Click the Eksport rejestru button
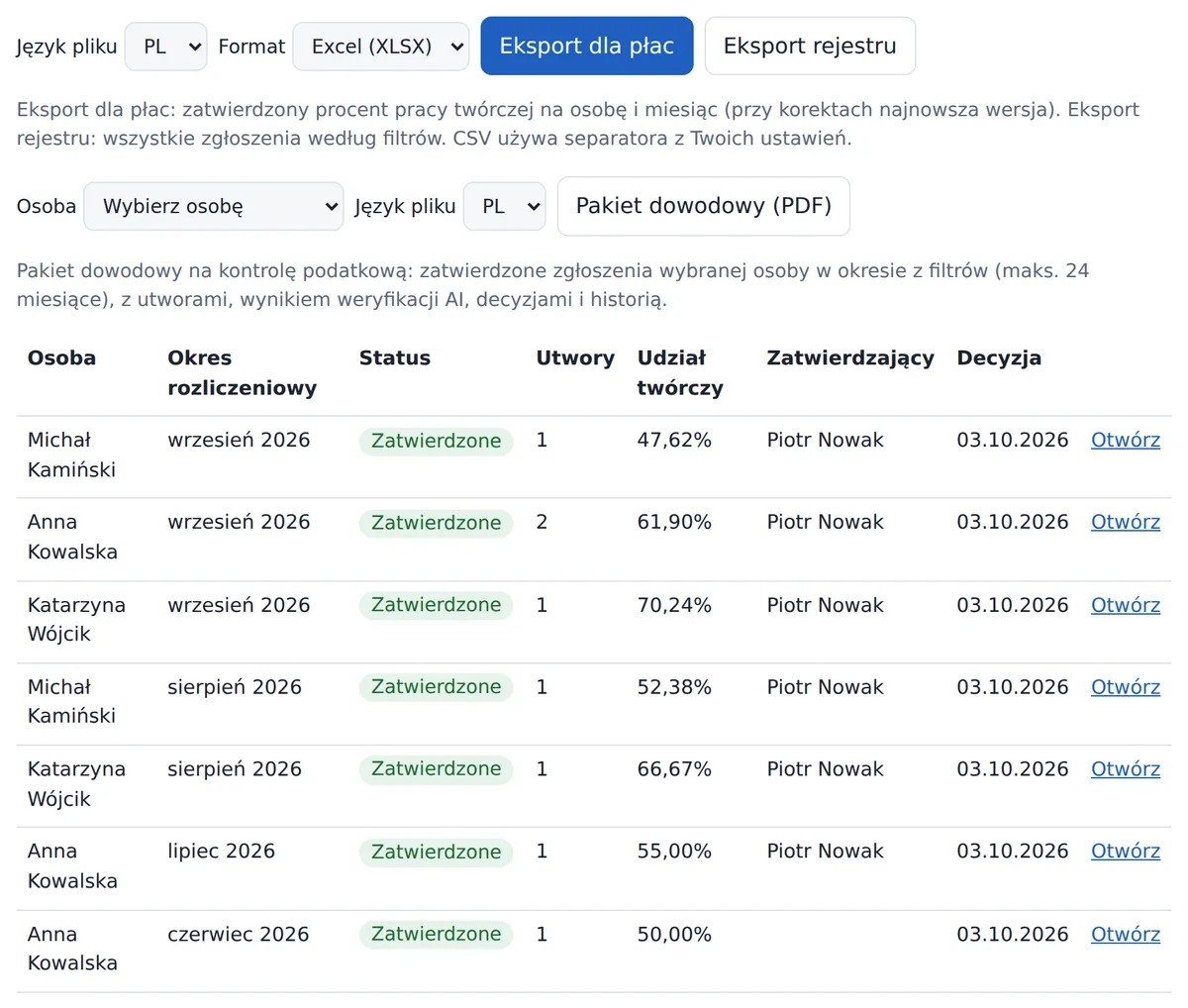The width and height of the screenshot is (1188, 1008). pyautogui.click(x=810, y=46)
